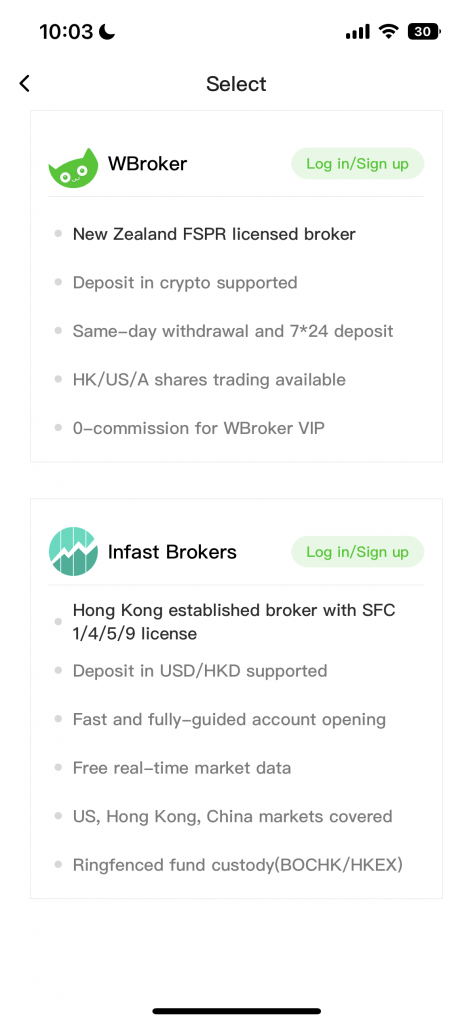The image size is (473, 1024).
Task: Tap Free real-time market data line
Action: click(182, 768)
